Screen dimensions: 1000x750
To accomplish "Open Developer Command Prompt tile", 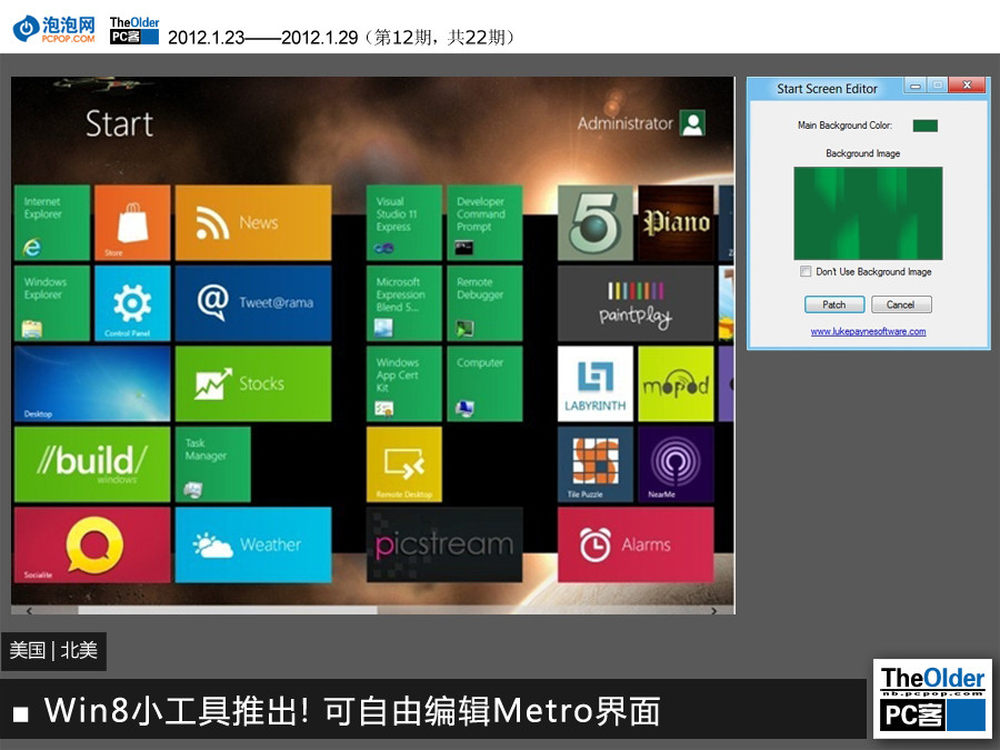I will click(485, 223).
